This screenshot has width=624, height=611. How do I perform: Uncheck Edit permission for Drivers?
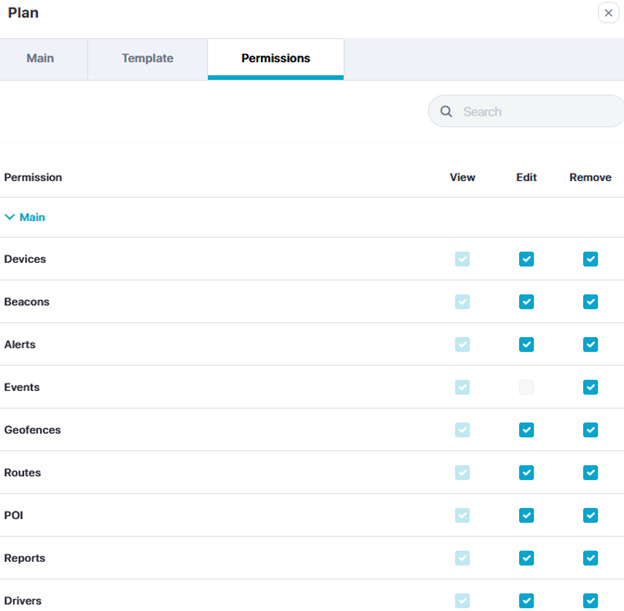(x=526, y=601)
